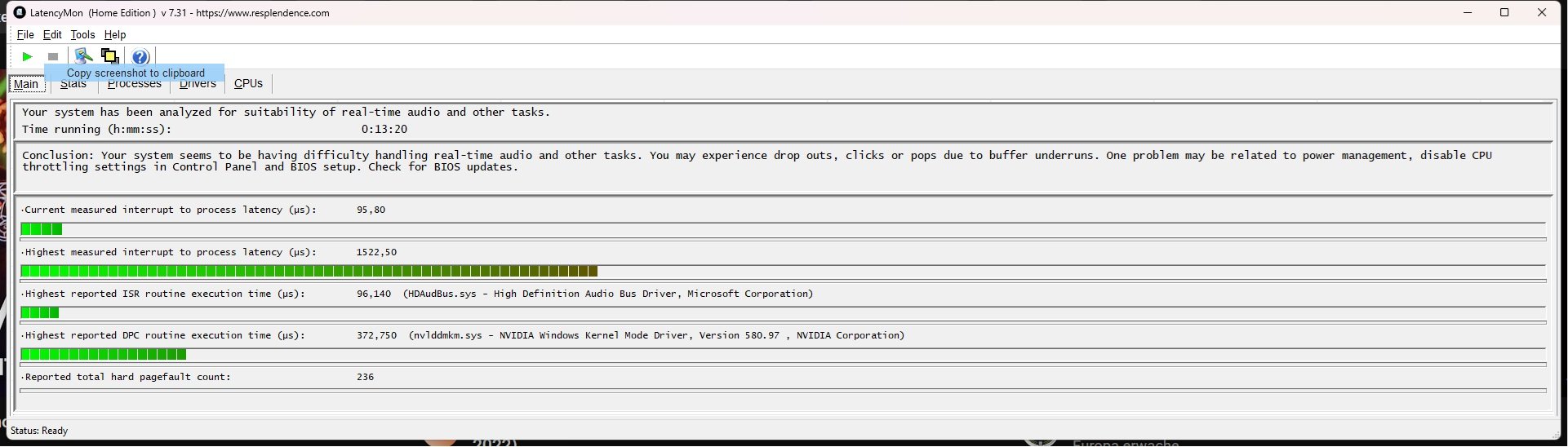The width and height of the screenshot is (1568, 447).
Task: Select the DPC time value 372,750
Action: point(376,335)
